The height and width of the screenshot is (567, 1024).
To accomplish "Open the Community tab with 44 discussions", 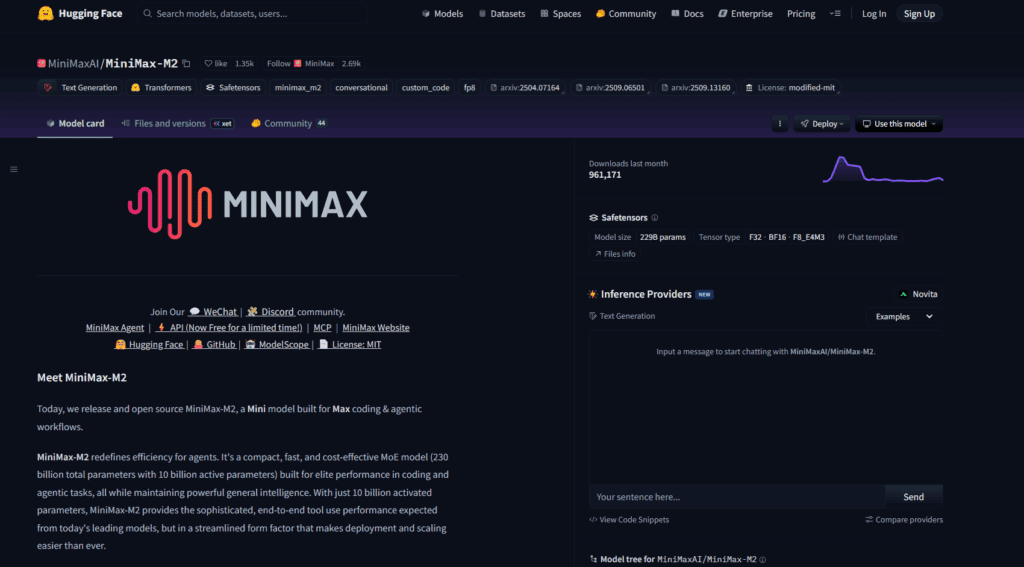I will pos(289,123).
